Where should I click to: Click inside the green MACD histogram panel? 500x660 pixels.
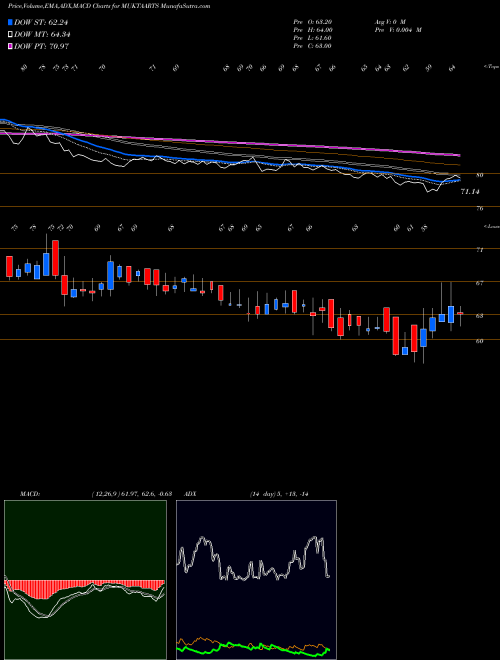pos(85,580)
